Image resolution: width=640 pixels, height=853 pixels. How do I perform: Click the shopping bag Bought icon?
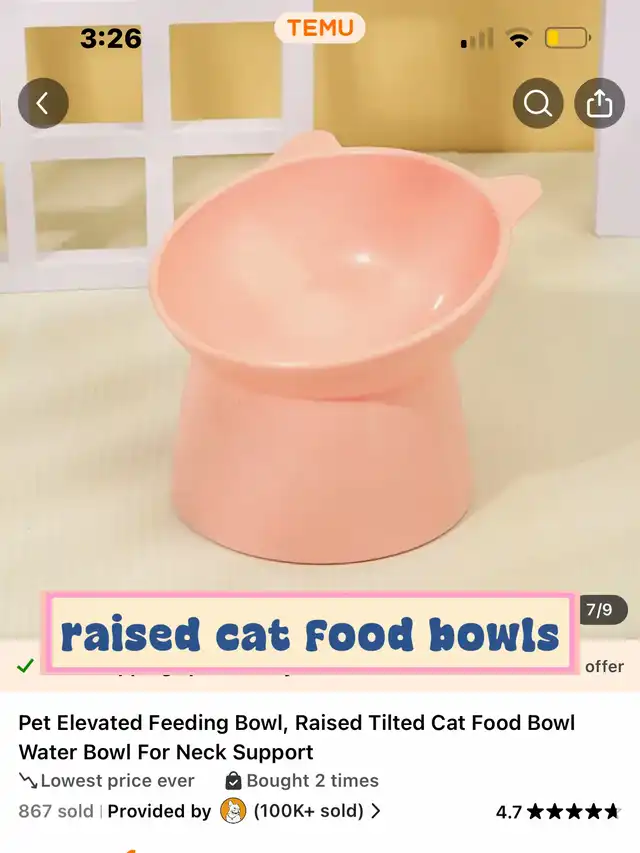coord(233,781)
